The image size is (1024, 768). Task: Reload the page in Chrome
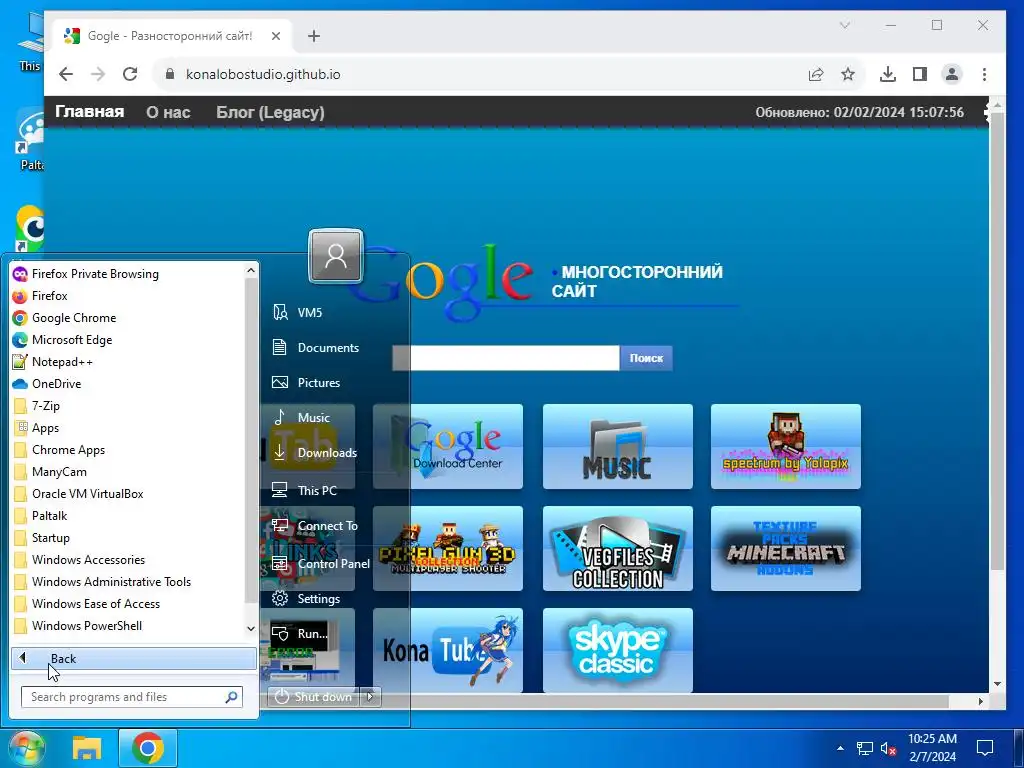130,74
